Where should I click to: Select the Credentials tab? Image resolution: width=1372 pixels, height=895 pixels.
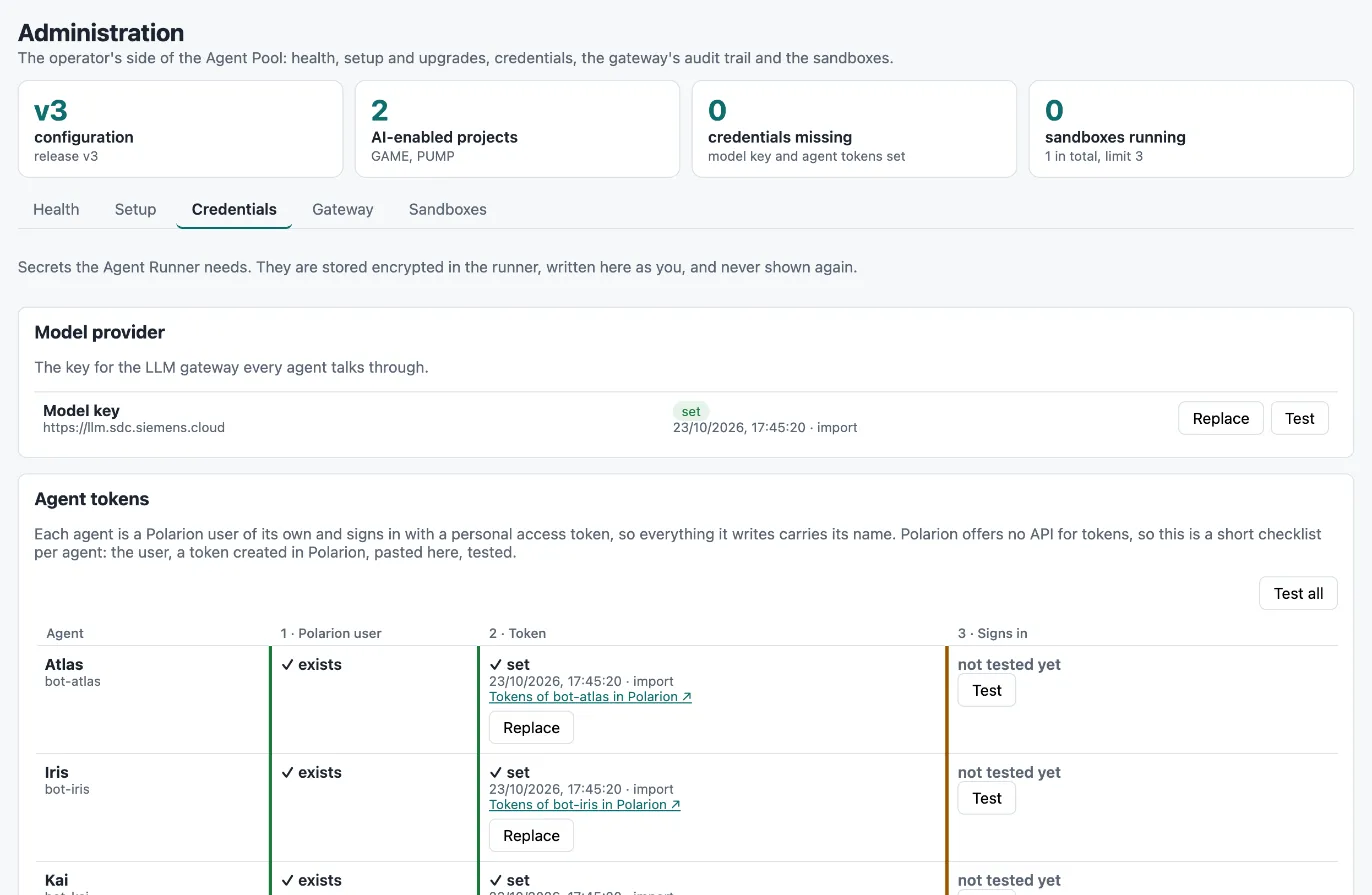tap(234, 209)
